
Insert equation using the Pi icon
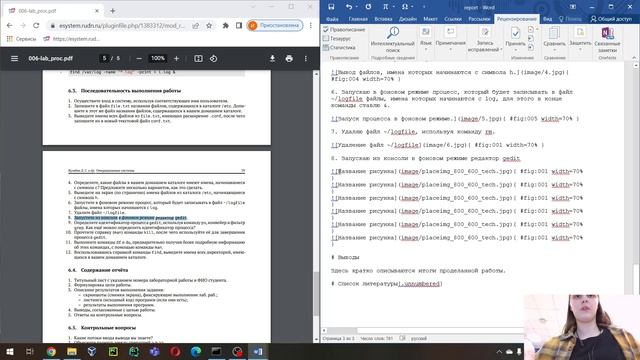(385, 7)
